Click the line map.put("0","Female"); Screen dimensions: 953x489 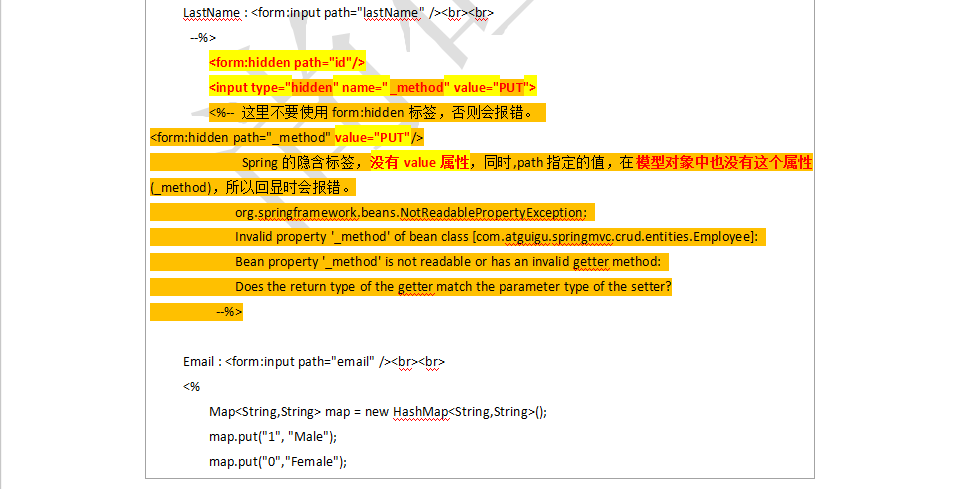[x=278, y=462]
